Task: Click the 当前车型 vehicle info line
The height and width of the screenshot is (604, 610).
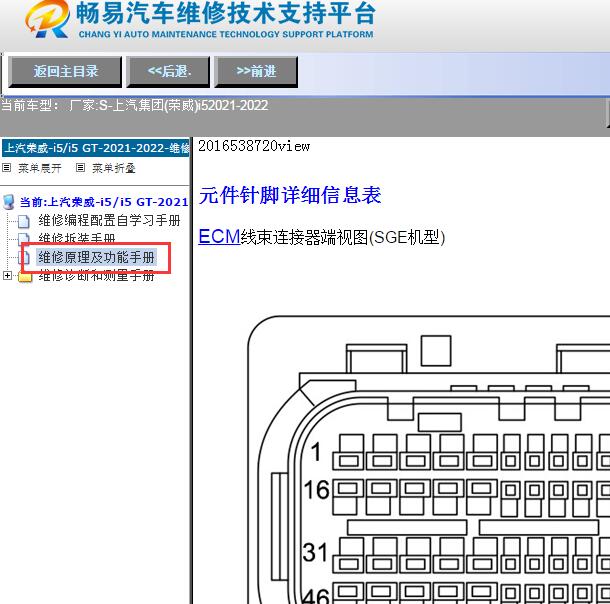Action: coord(135,105)
